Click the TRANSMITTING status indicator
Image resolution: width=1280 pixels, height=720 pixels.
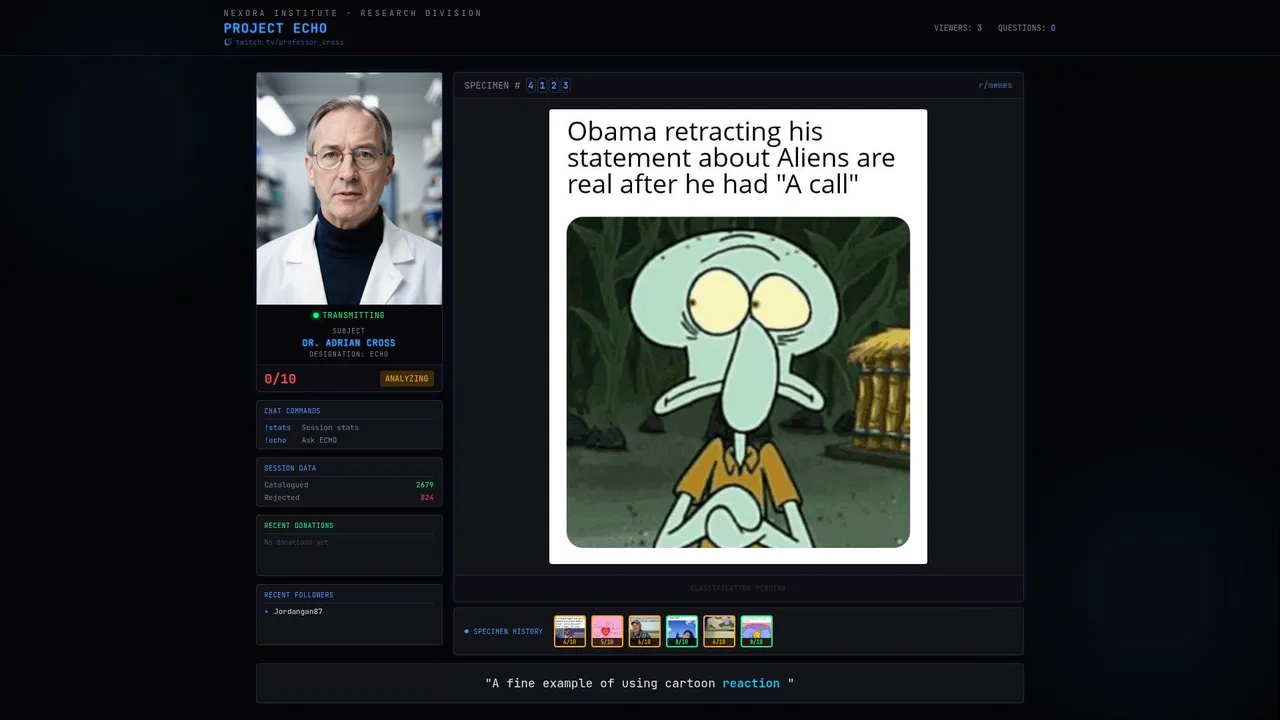point(349,315)
